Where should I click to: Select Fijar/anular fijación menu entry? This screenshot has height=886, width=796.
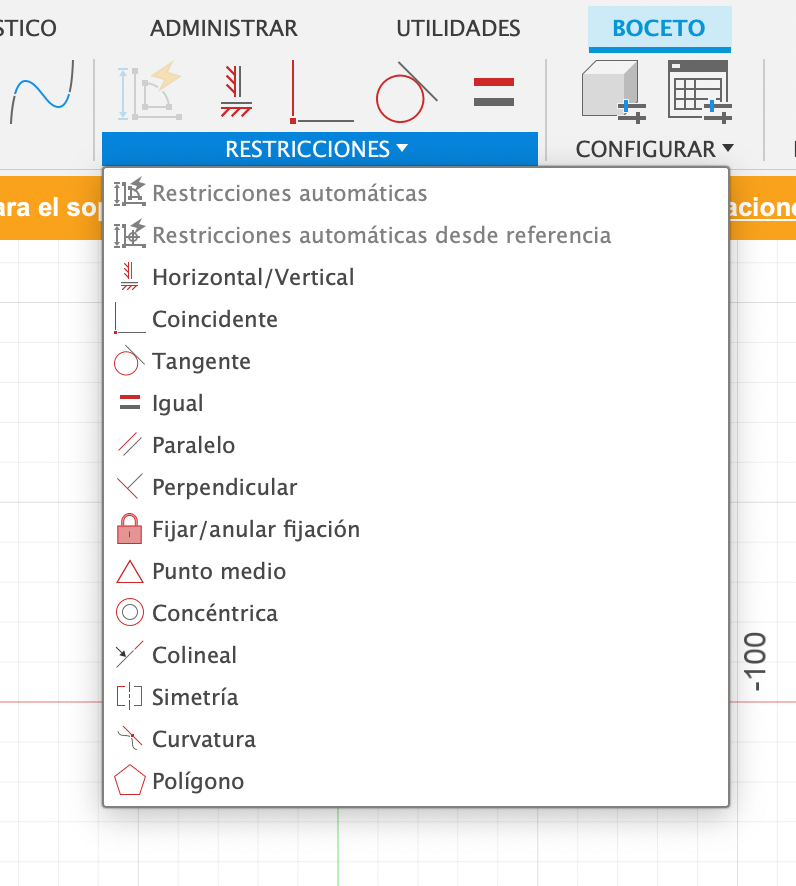click(x=255, y=529)
